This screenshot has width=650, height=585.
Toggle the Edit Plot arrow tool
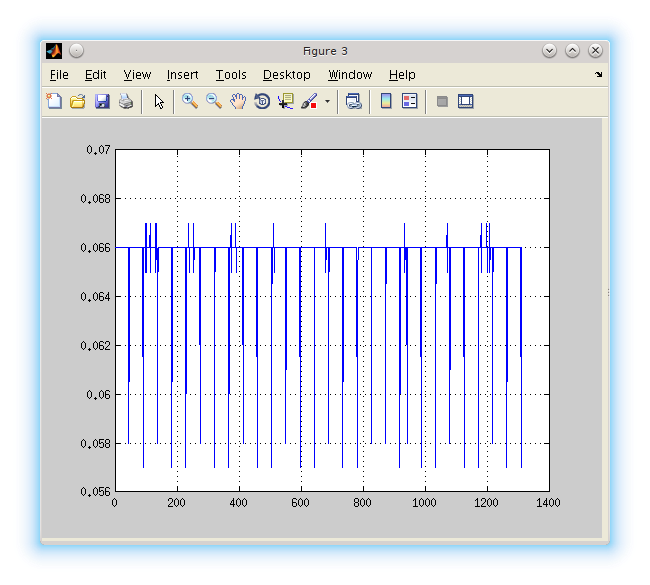159,101
